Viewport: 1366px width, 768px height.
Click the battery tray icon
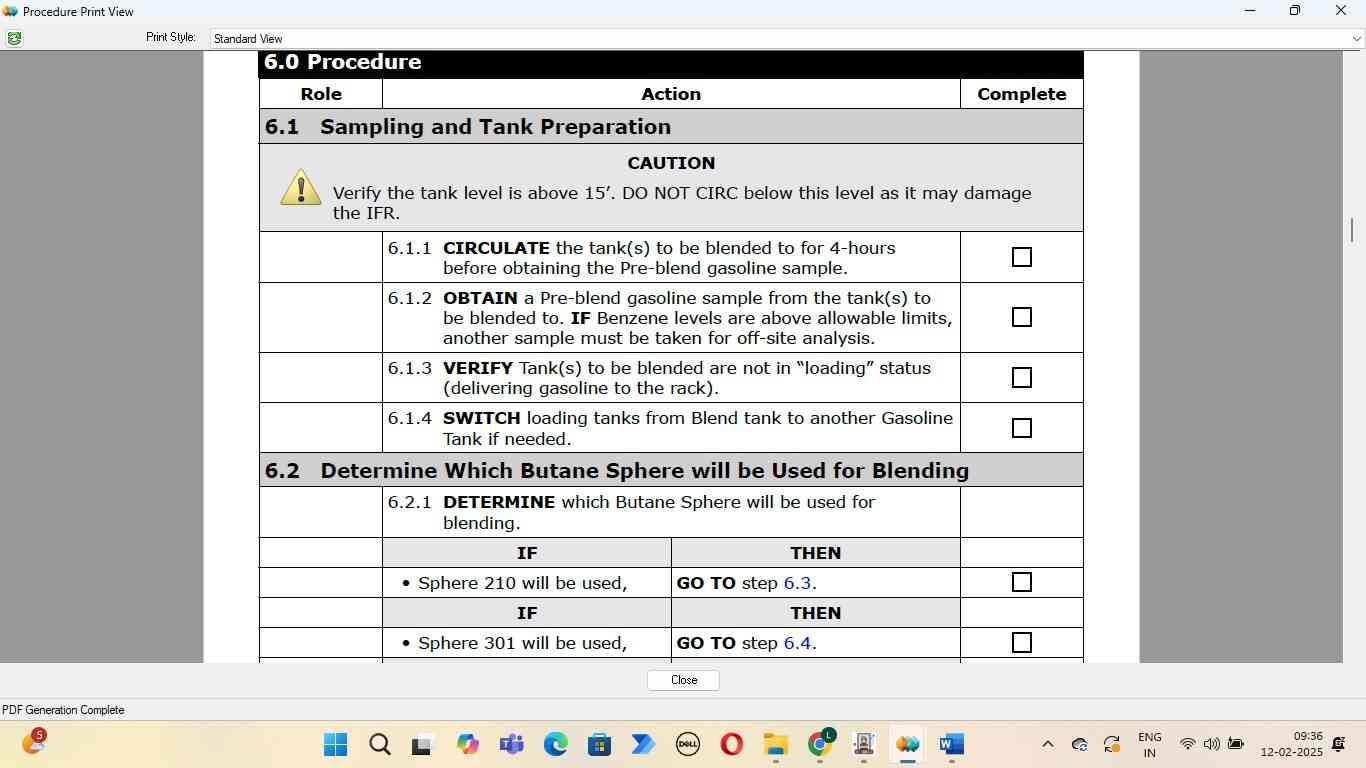[x=1235, y=744]
